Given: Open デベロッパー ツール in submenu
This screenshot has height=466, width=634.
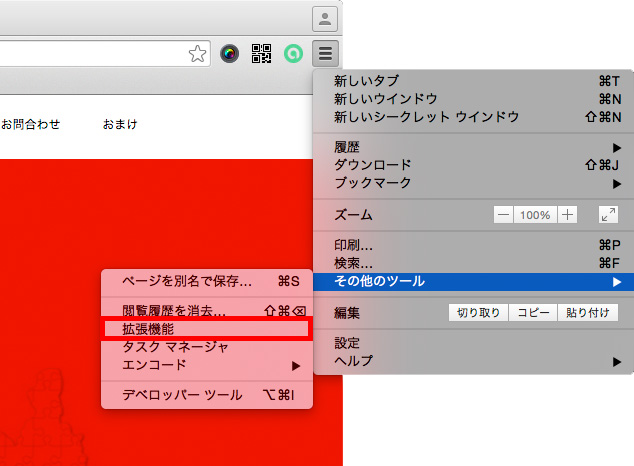Looking at the screenshot, I should coord(207,395).
